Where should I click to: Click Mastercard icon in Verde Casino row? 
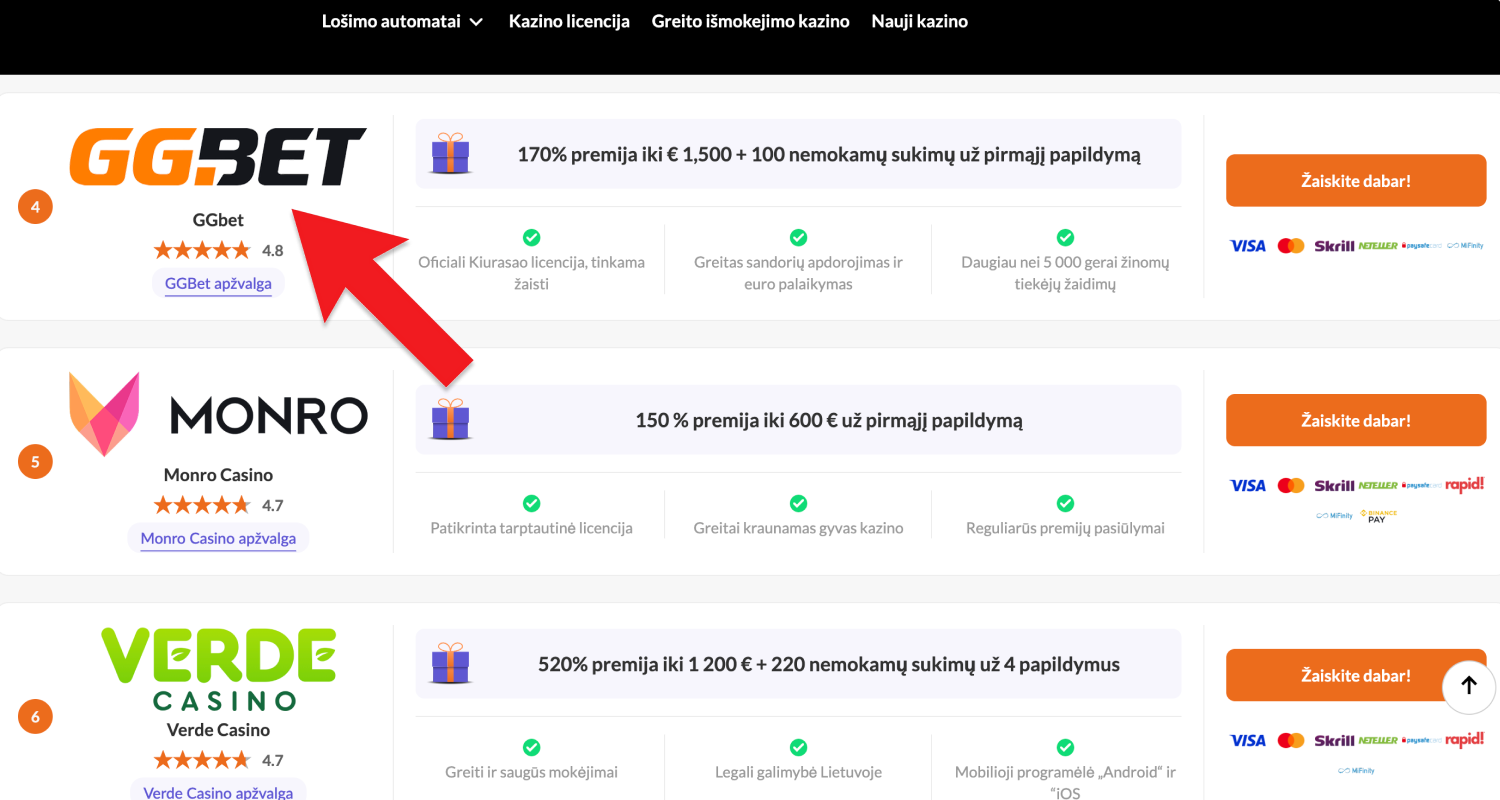click(1291, 740)
